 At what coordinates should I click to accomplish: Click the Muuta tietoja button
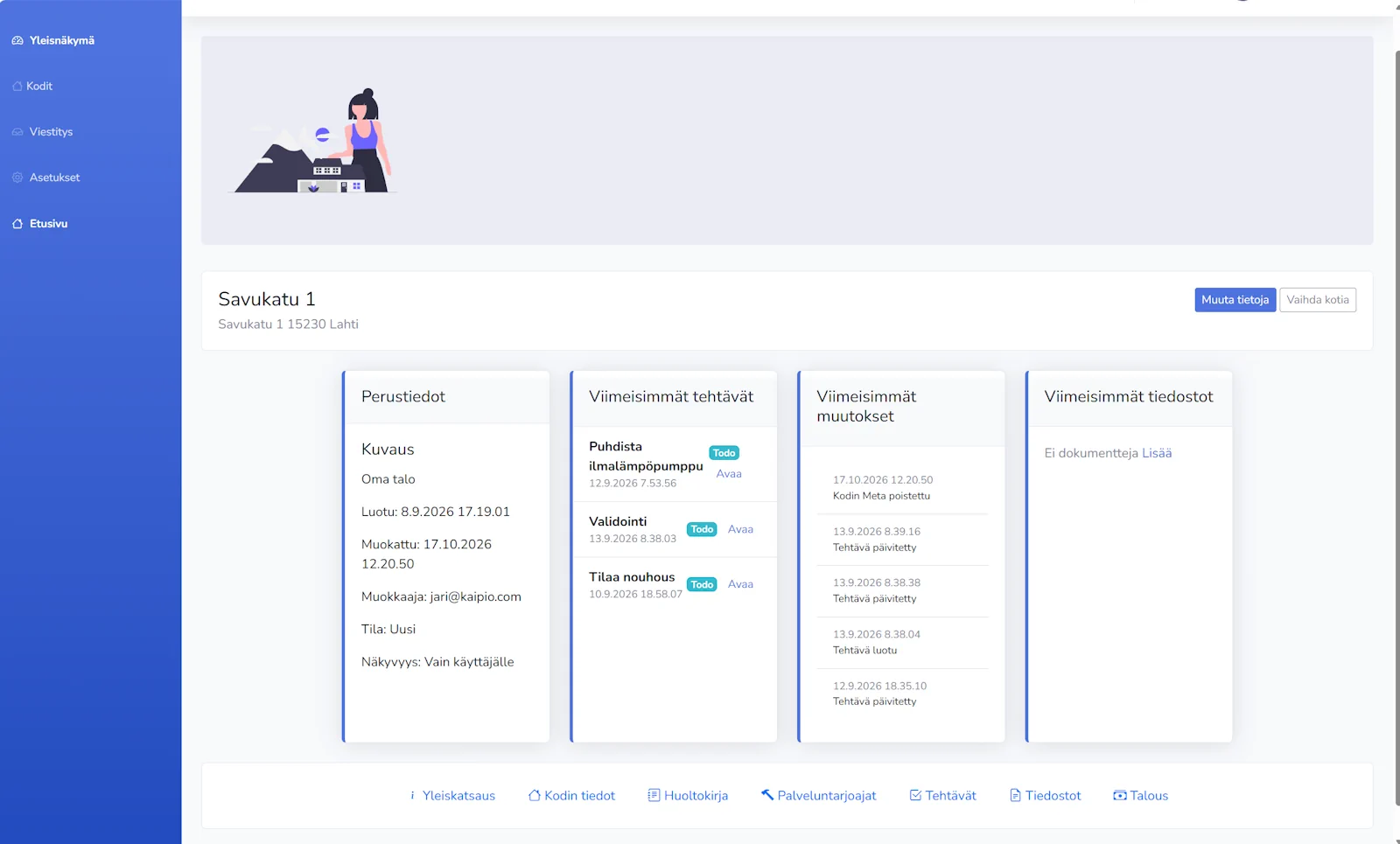[1235, 300]
